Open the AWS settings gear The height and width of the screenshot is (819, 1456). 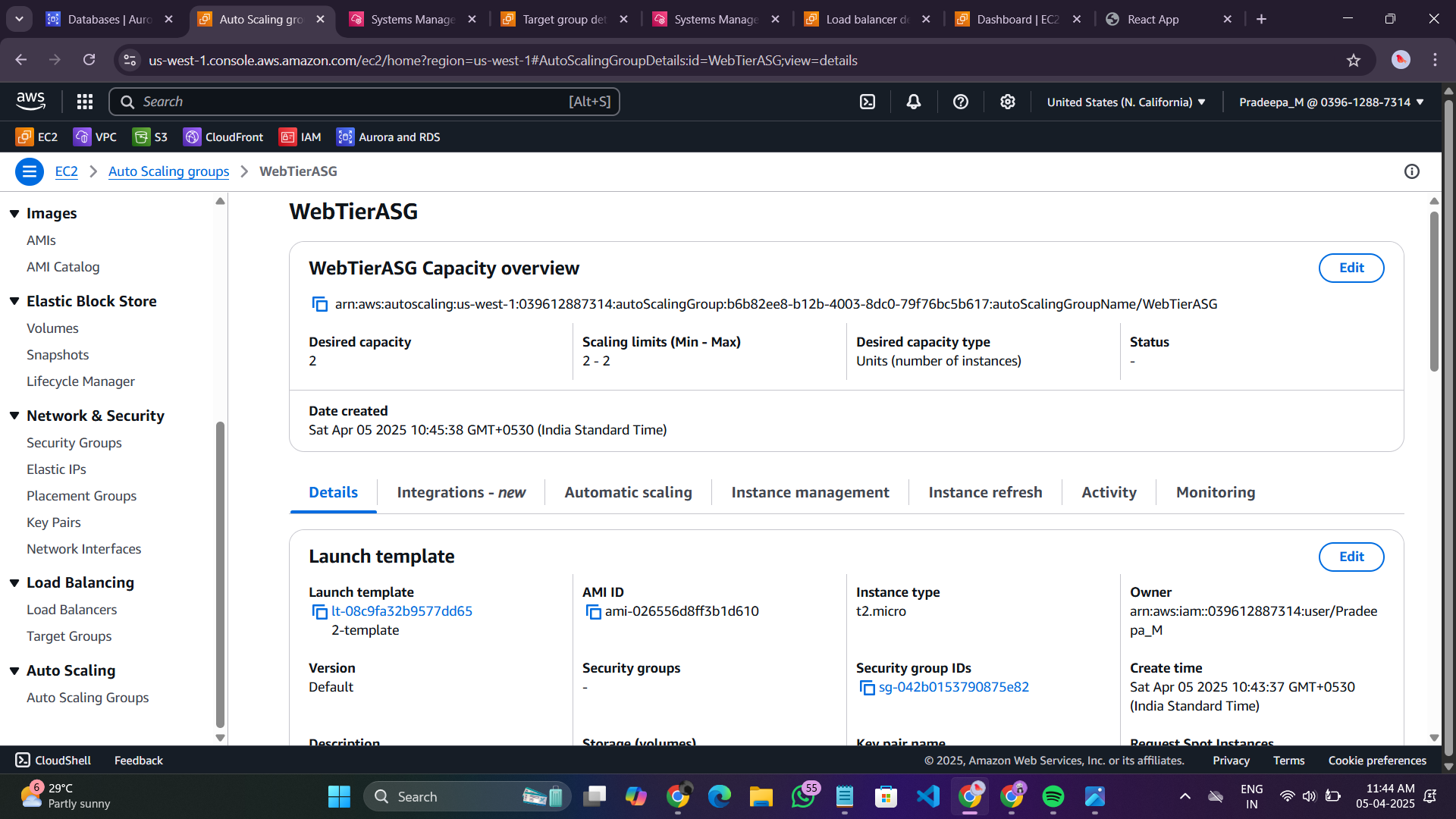click(1008, 102)
